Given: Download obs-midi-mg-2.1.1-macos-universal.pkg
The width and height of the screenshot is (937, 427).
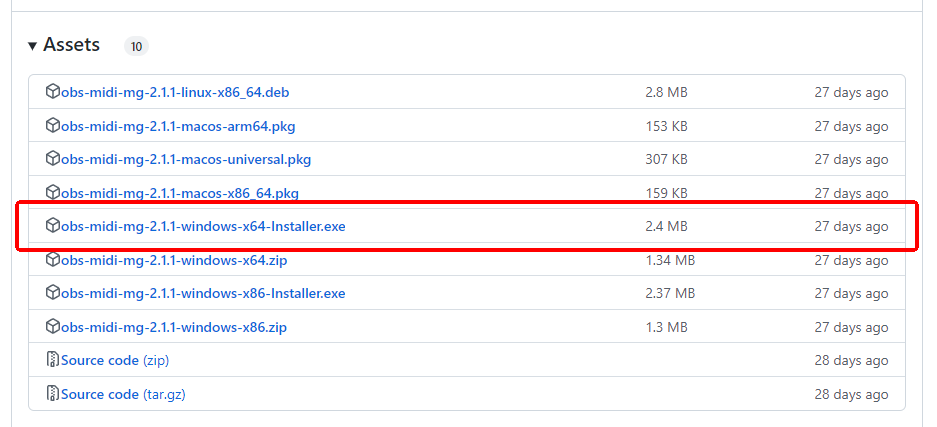Looking at the screenshot, I should point(186,159).
